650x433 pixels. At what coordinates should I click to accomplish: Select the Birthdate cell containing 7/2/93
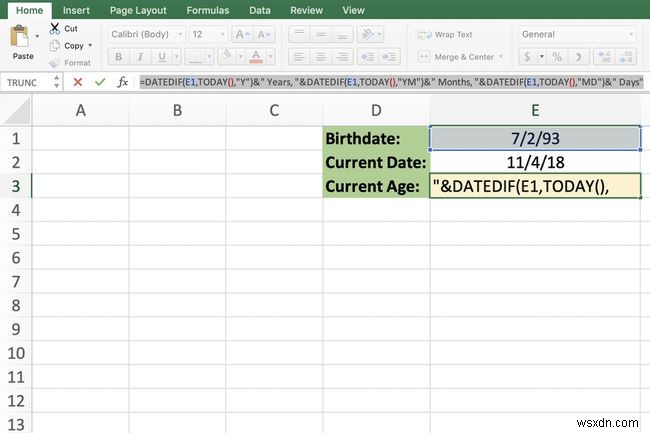[535, 136]
